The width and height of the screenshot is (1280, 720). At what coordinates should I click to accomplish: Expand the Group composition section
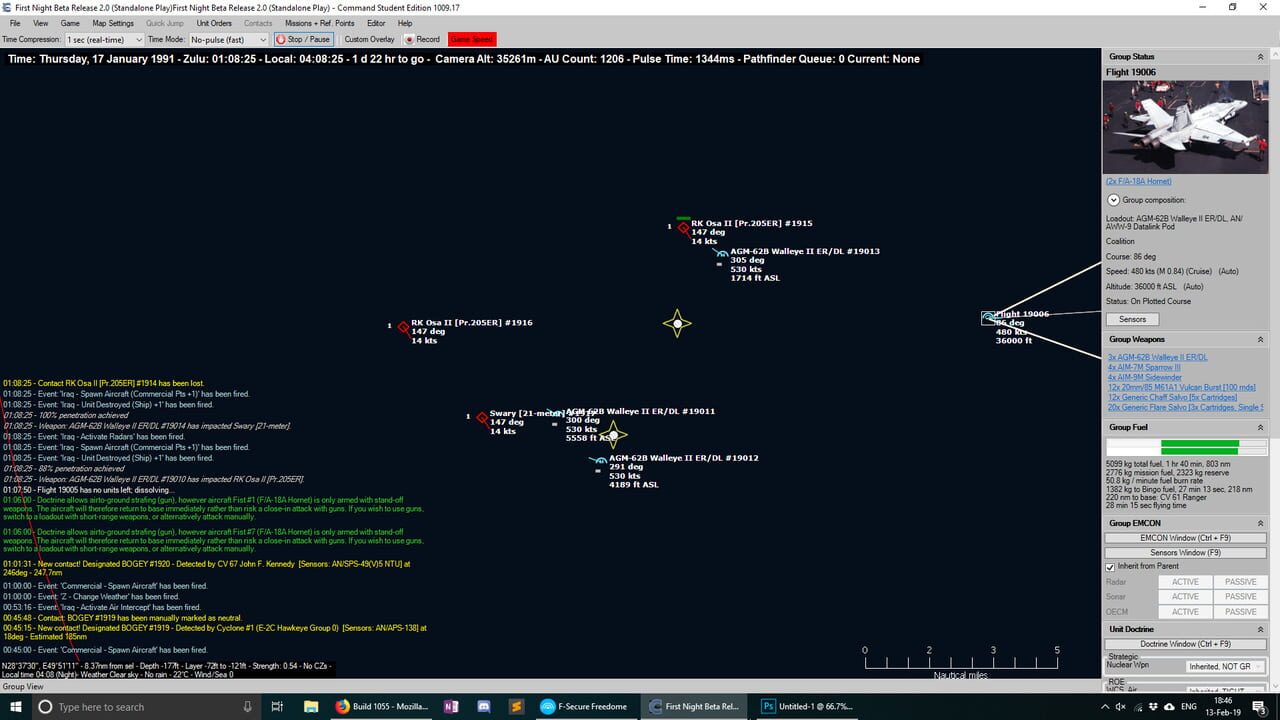pyautogui.click(x=1113, y=199)
